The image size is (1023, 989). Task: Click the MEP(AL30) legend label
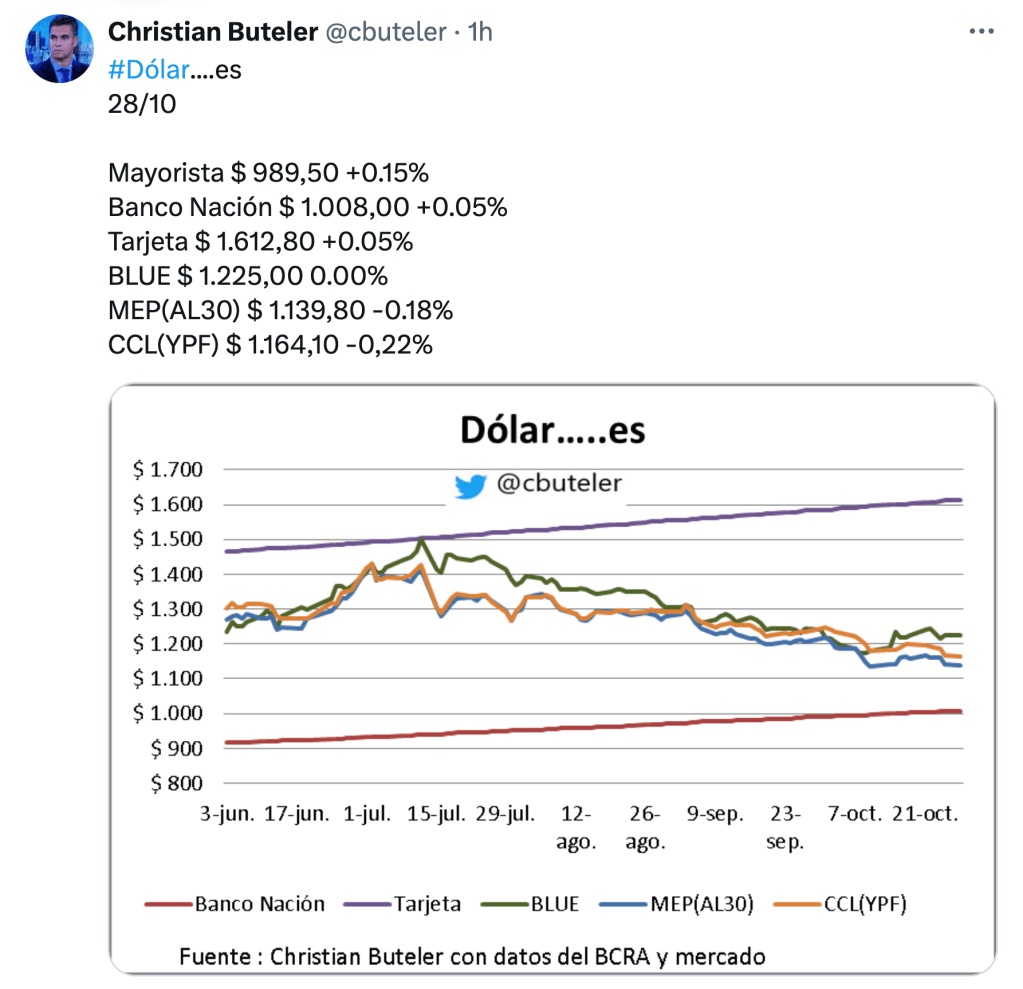(703, 904)
